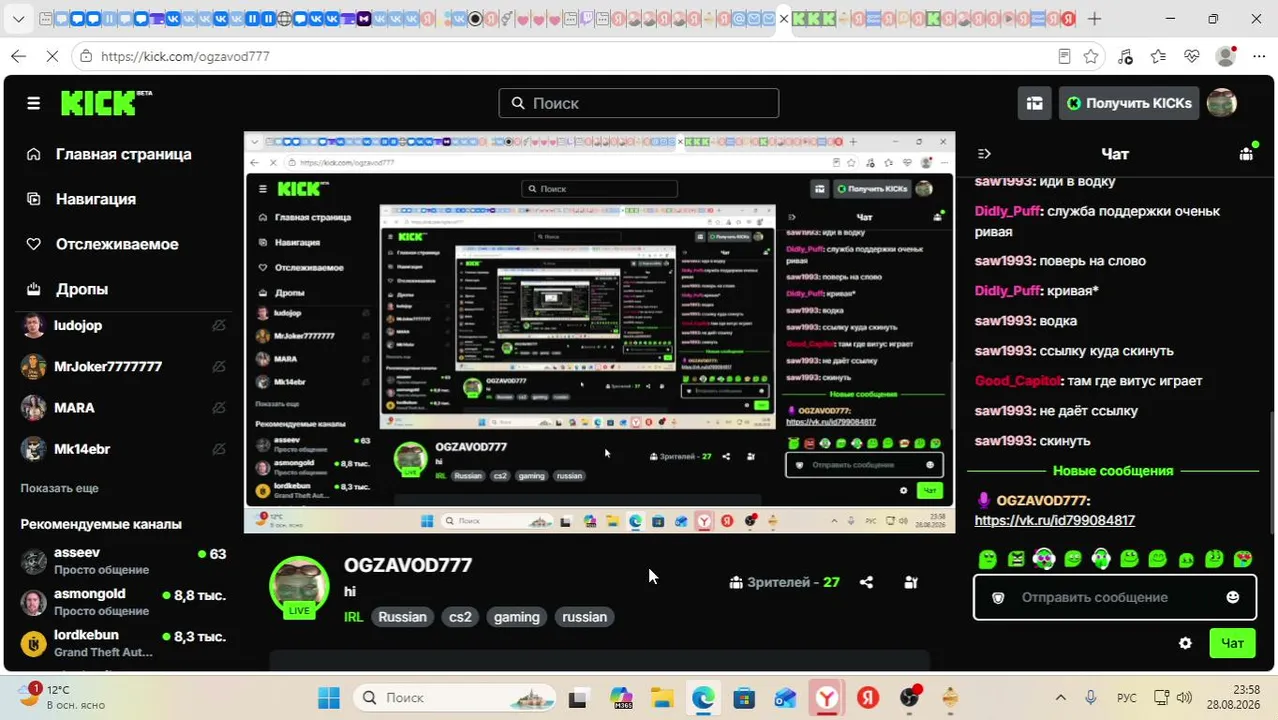The height and width of the screenshot is (720, 1278).
Task: Toggle notifications icon for MrJoker7777777
Action: click(219, 367)
